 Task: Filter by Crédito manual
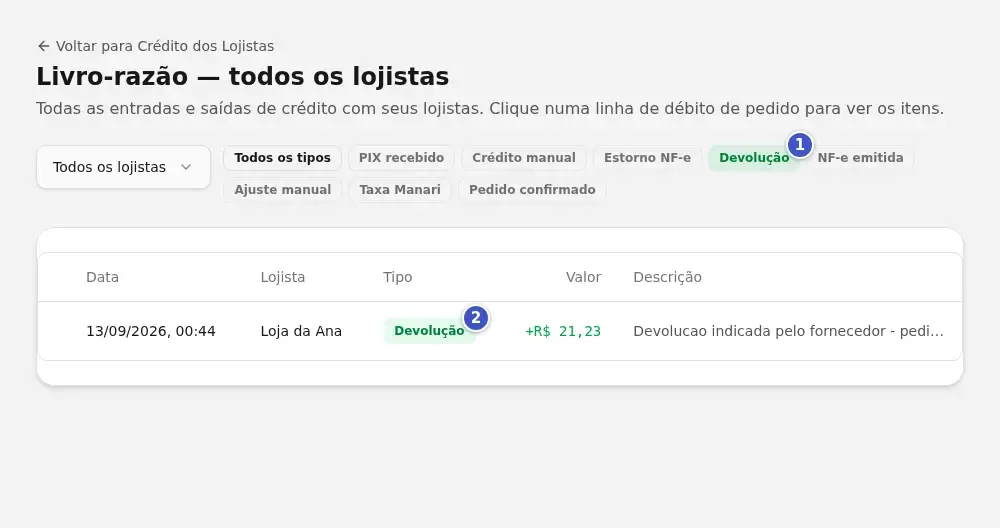click(x=524, y=158)
